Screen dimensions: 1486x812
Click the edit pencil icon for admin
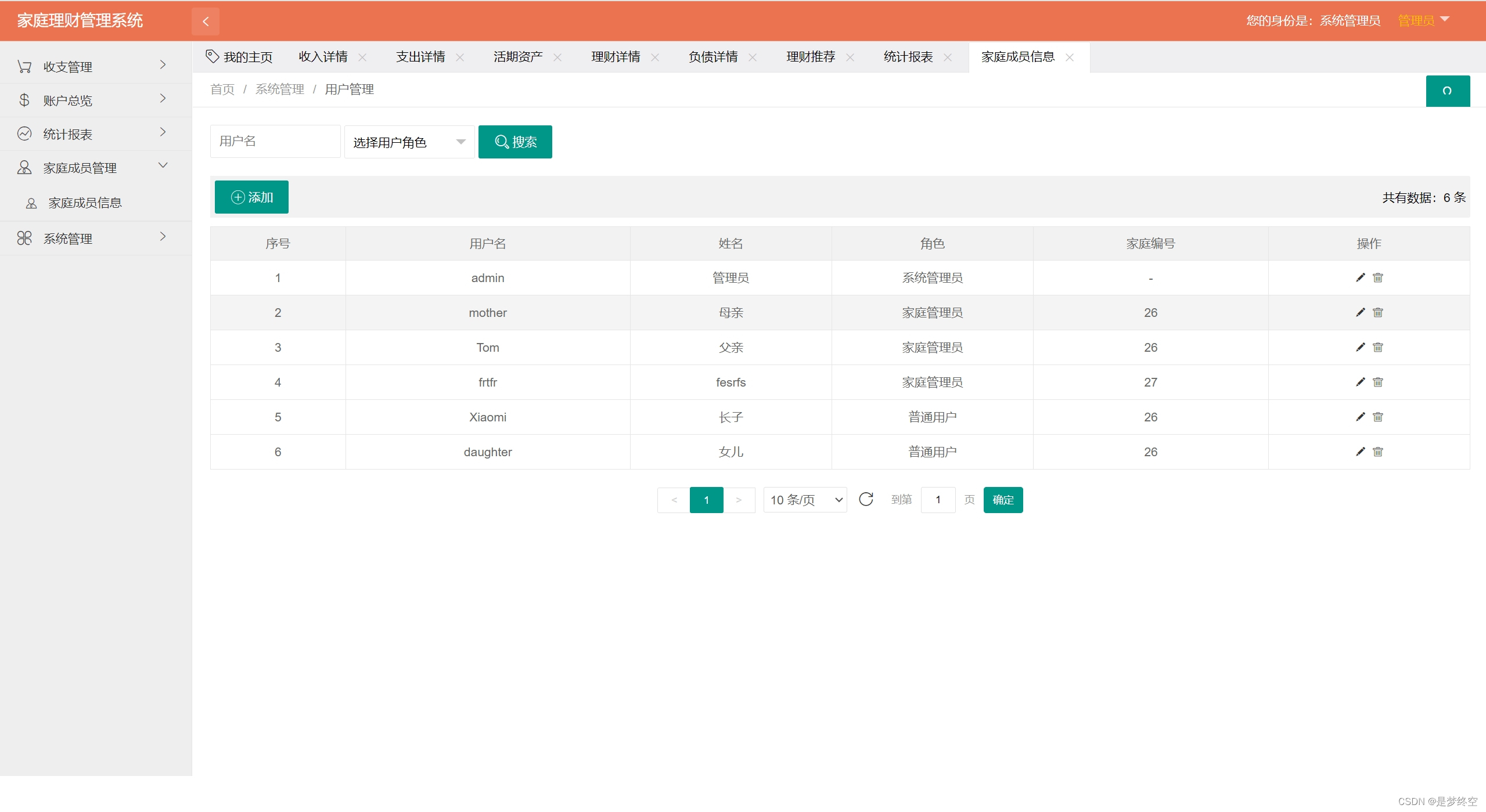point(1359,277)
